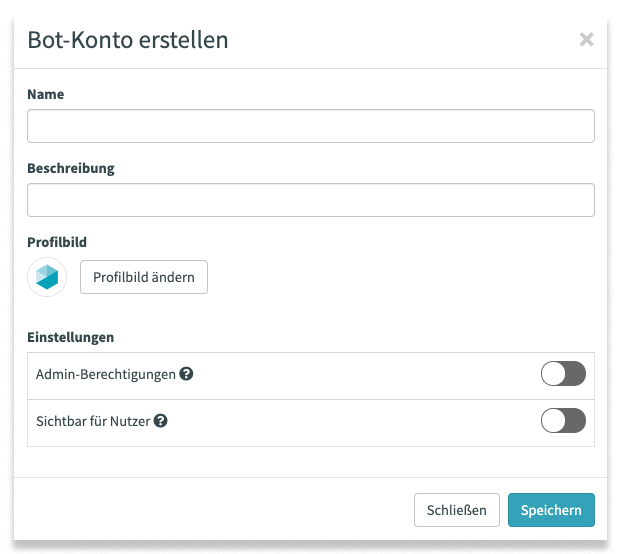Click the bot avatar profile picture icon
The width and height of the screenshot is (621, 554).
point(47,277)
